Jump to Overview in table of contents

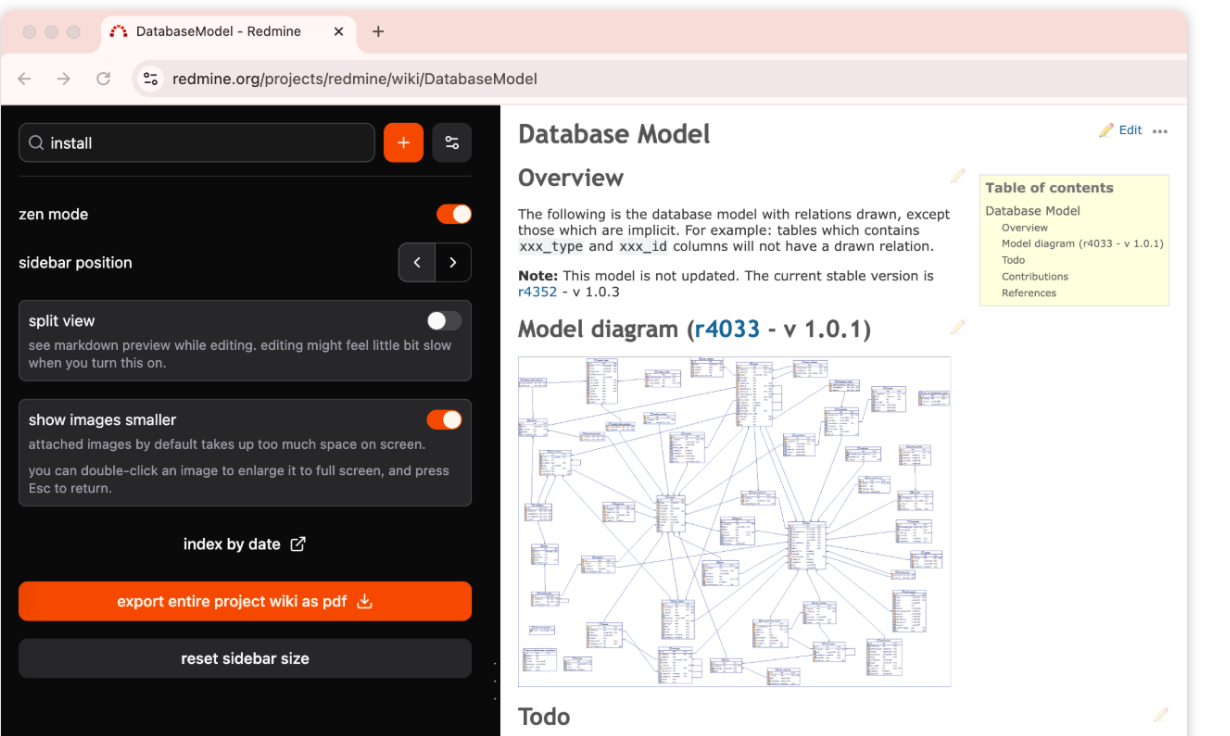[x=1025, y=228]
